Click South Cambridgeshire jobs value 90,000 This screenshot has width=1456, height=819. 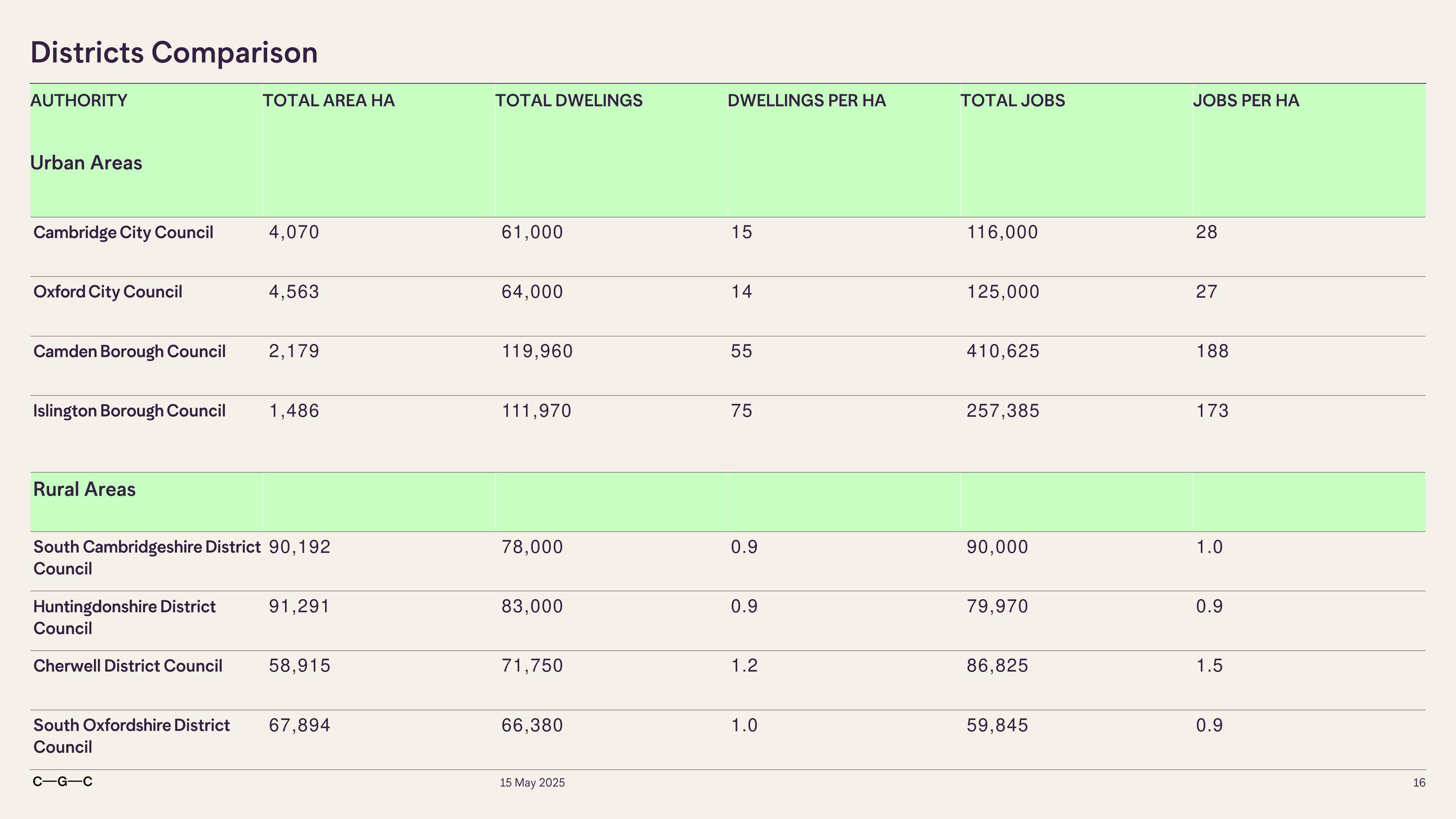click(998, 547)
